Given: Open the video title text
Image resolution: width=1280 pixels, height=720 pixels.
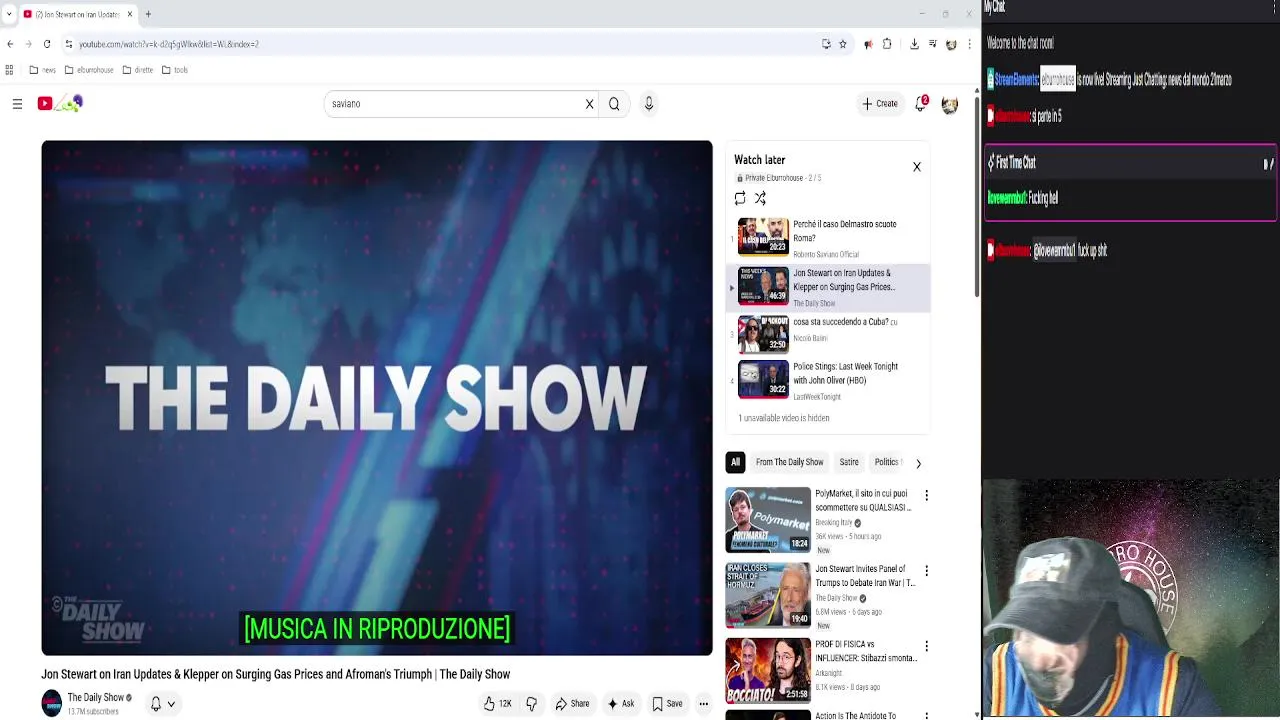Looking at the screenshot, I should tap(276, 674).
